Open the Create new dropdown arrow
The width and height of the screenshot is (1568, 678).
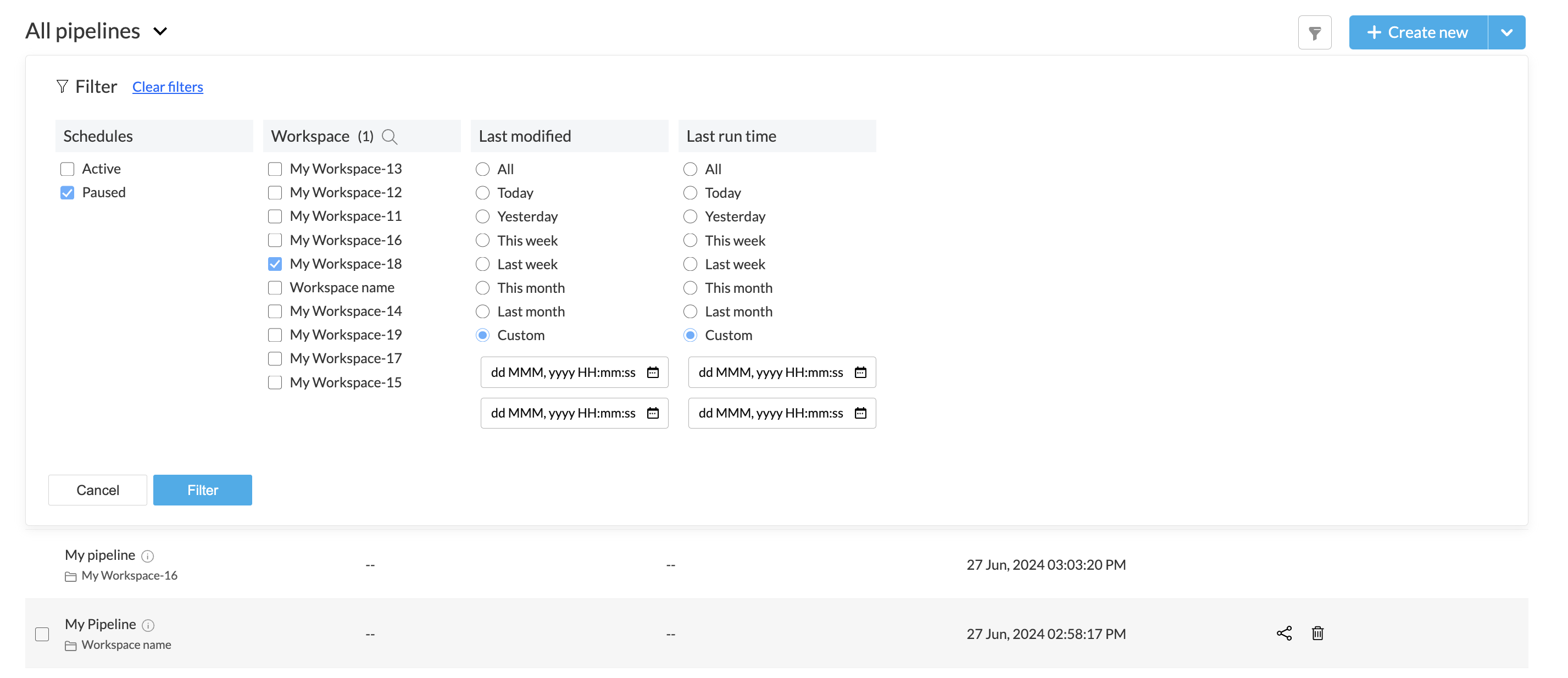(1506, 33)
